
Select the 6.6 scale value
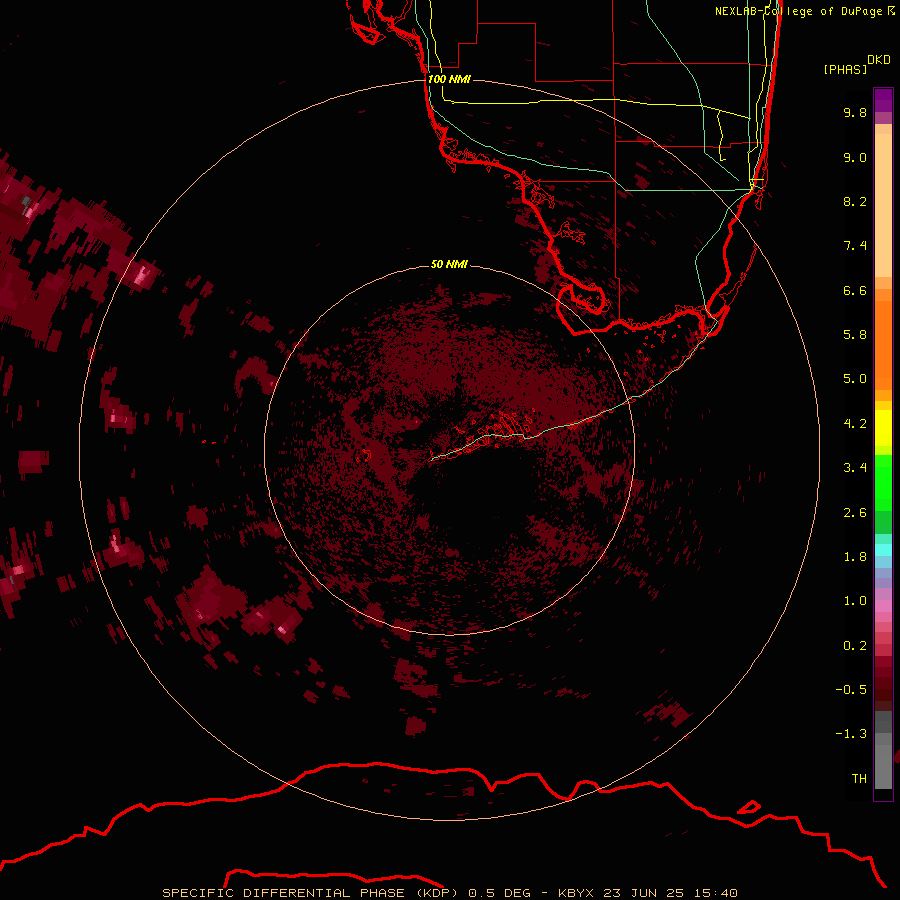pyautogui.click(x=855, y=290)
